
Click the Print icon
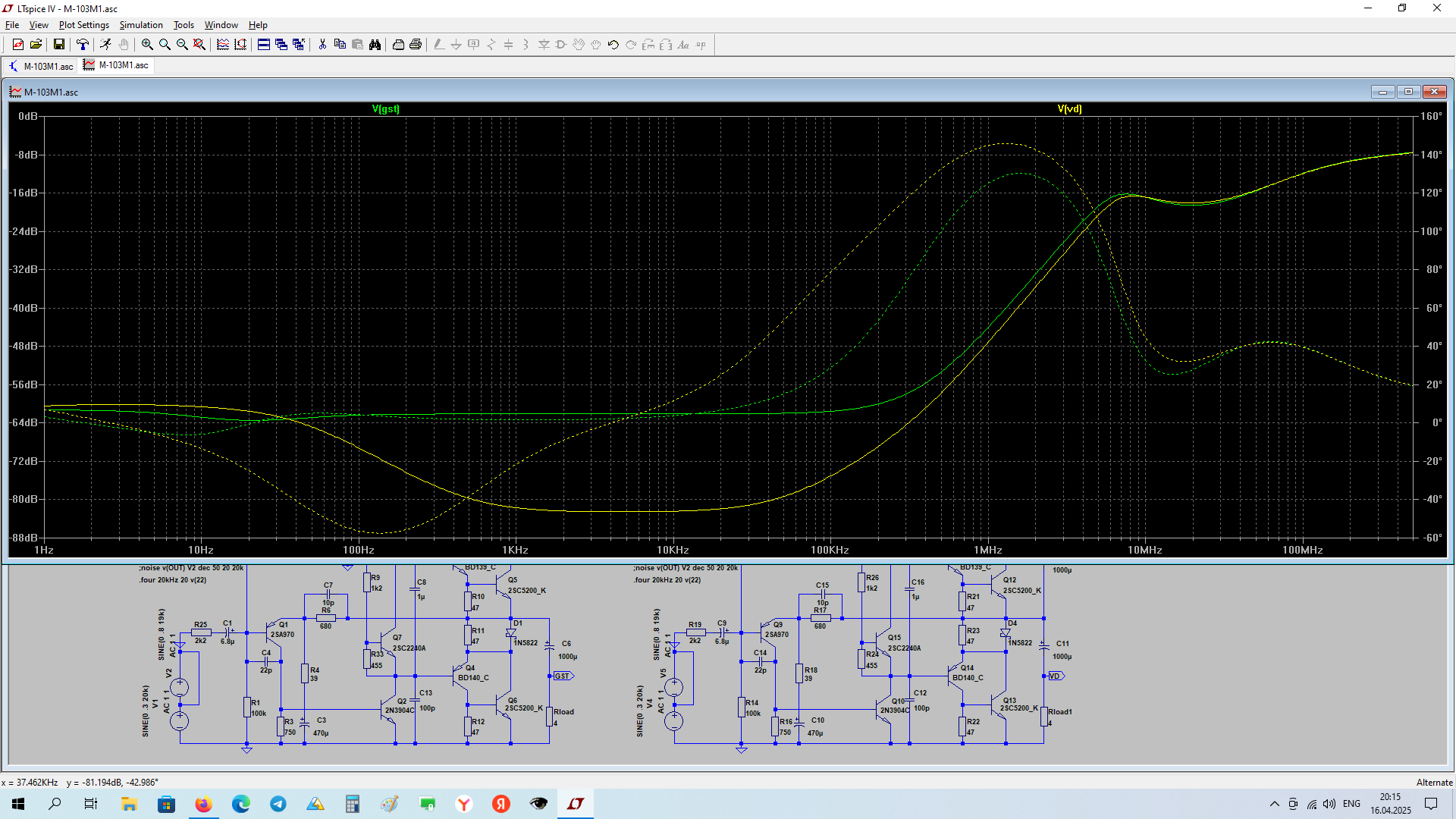point(416,45)
